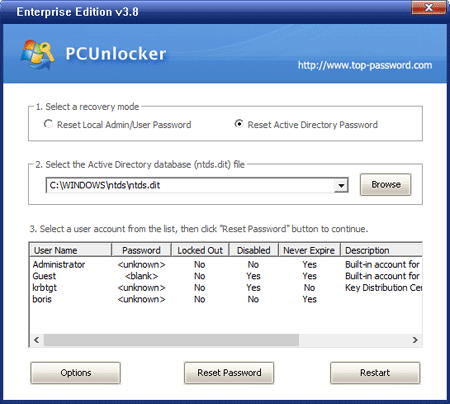The image size is (450, 404).
Task: Select the Guest account row
Action: [226, 276]
